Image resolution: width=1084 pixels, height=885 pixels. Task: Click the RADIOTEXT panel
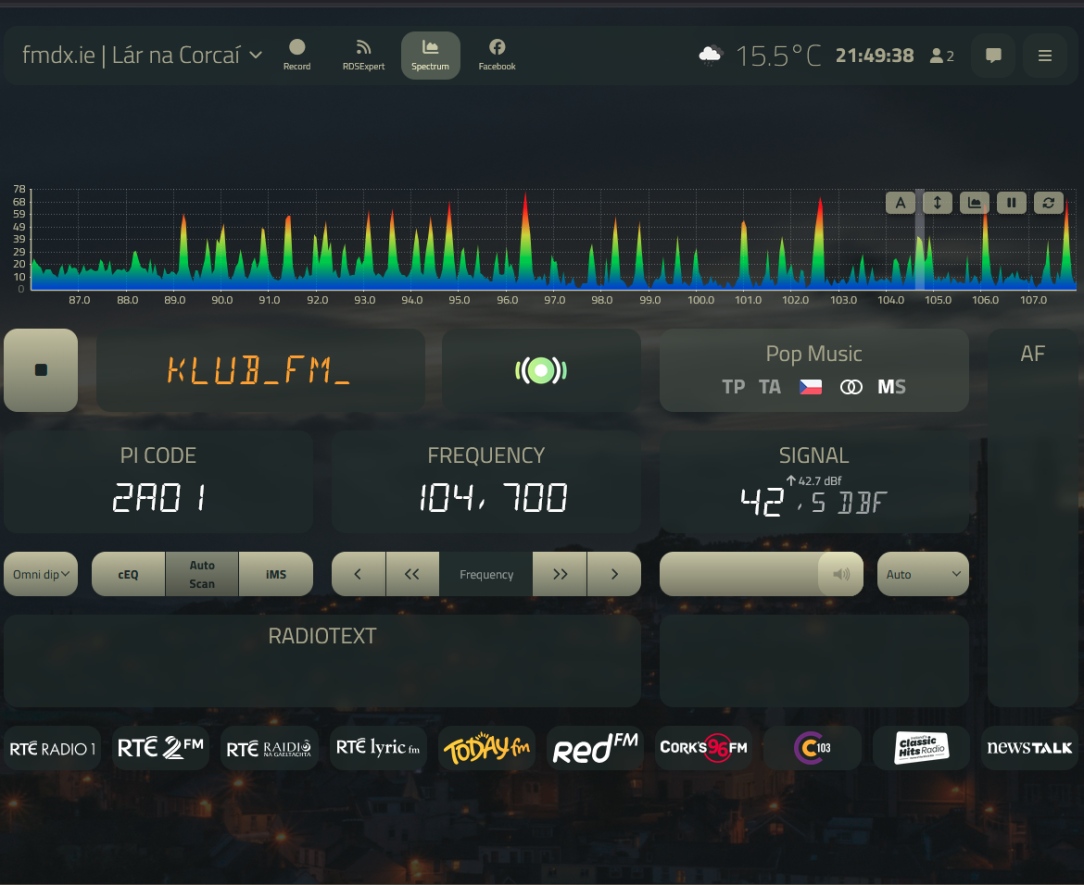pyautogui.click(x=322, y=661)
